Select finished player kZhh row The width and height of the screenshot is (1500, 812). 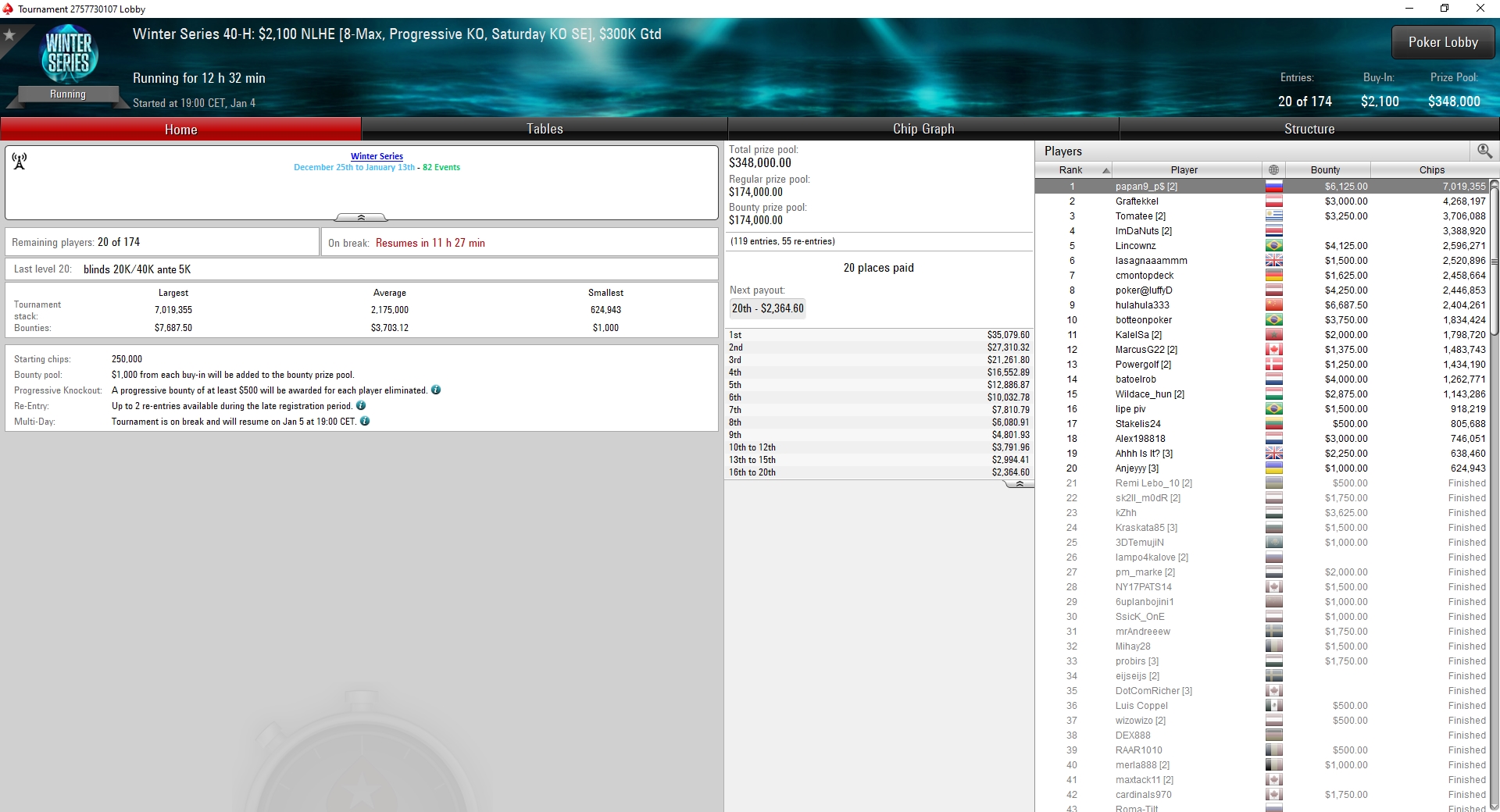coord(1262,513)
